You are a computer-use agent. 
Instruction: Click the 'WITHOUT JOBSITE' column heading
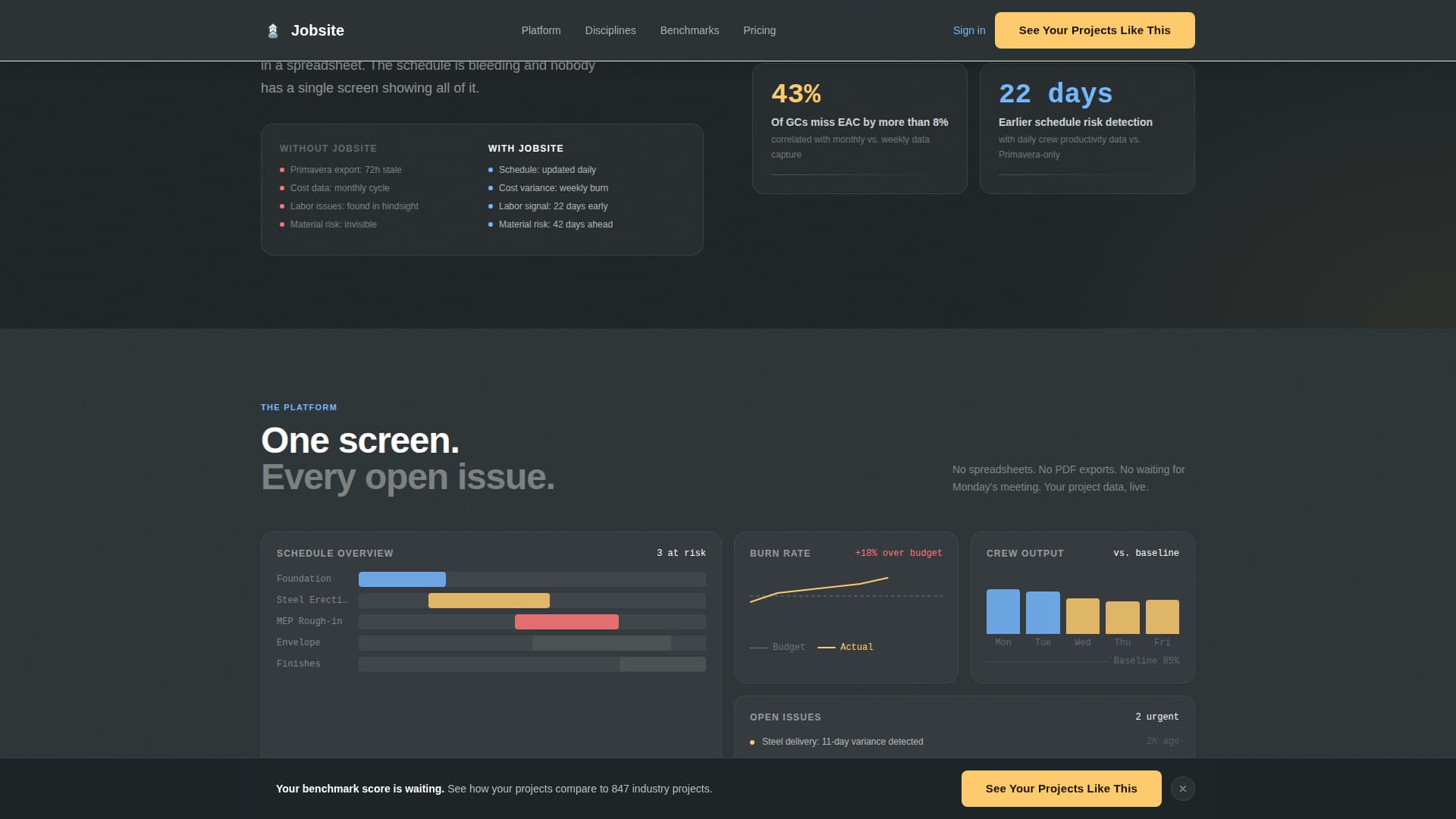328,149
